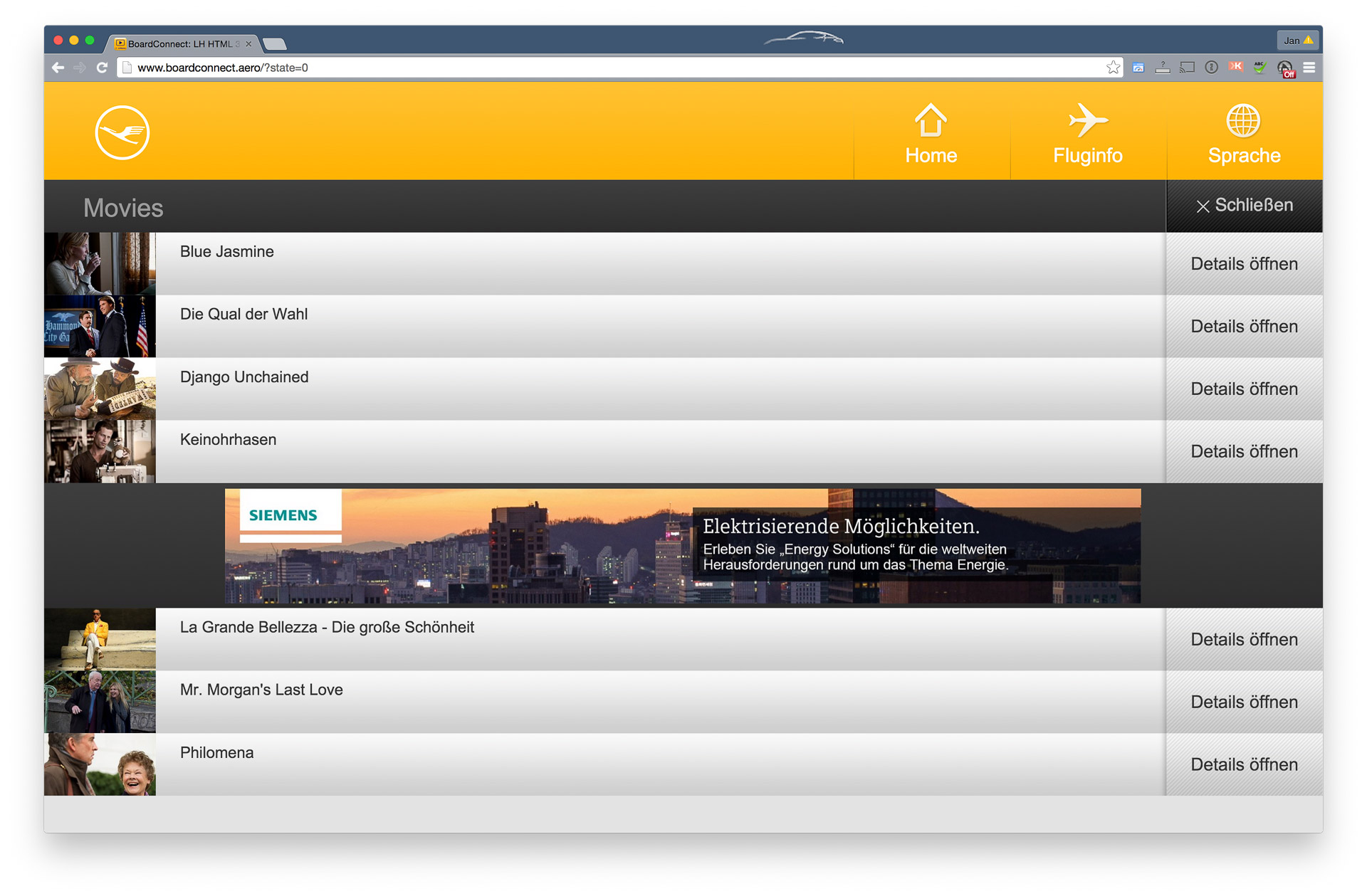Select the Die Qual der Wahl title
Image resolution: width=1367 pixels, height=896 pixels.
click(x=243, y=315)
